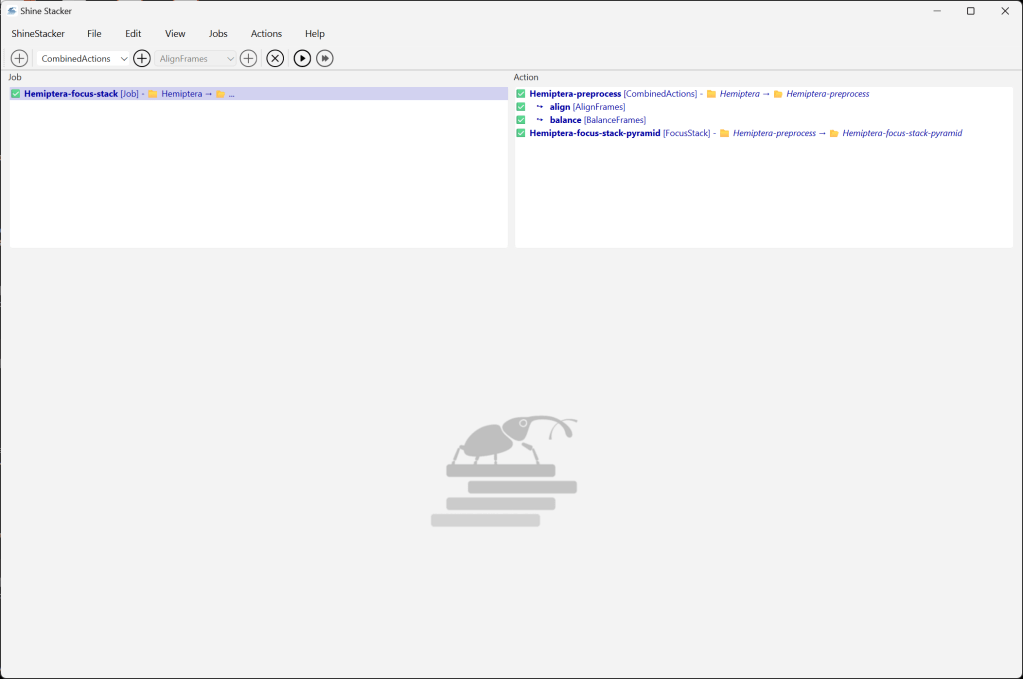
Task: Open the Actions menu
Action: pyautogui.click(x=266, y=34)
